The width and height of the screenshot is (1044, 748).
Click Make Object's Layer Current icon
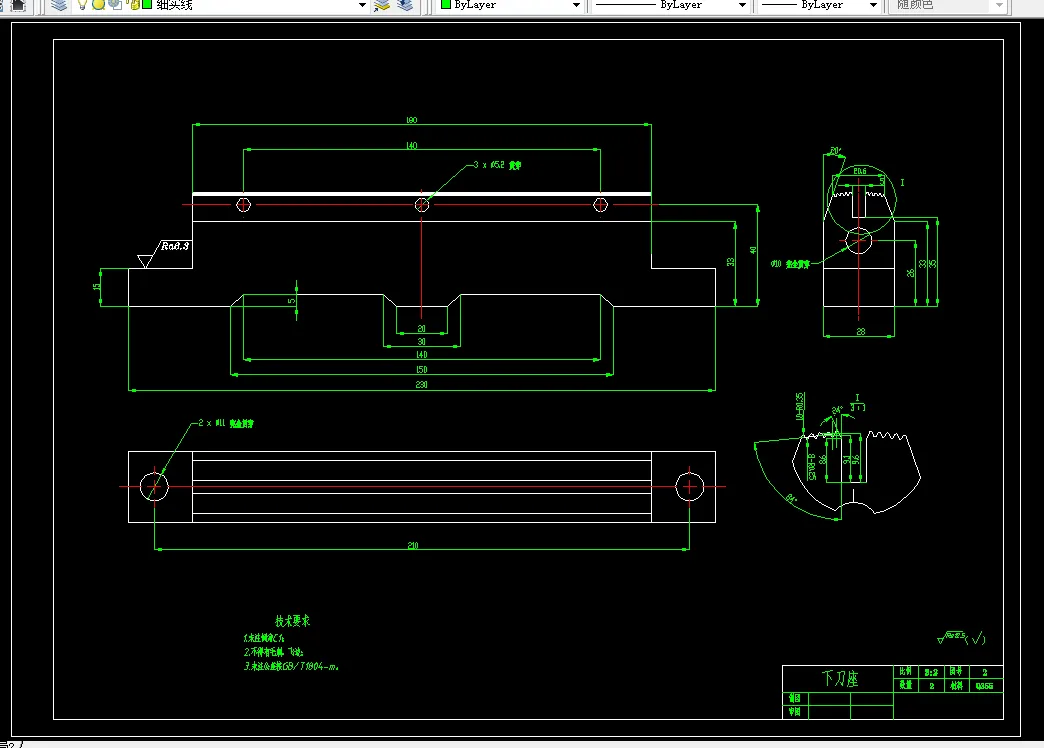pos(382,5)
